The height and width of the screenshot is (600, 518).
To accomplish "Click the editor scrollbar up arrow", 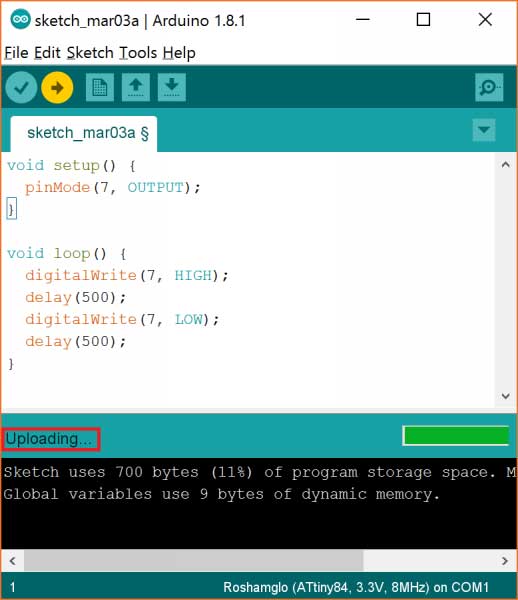I will (505, 165).
